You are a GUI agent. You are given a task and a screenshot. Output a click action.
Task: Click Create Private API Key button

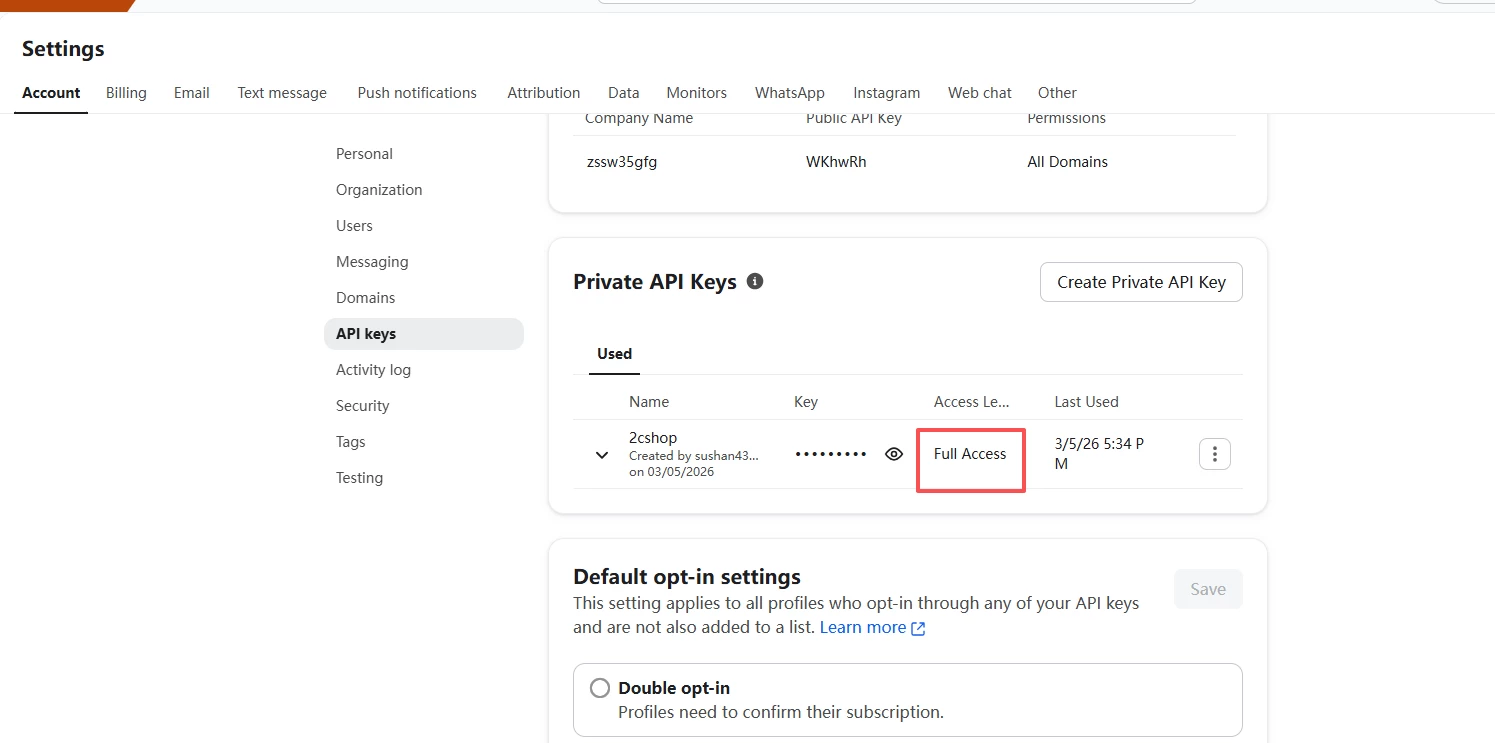[1141, 282]
